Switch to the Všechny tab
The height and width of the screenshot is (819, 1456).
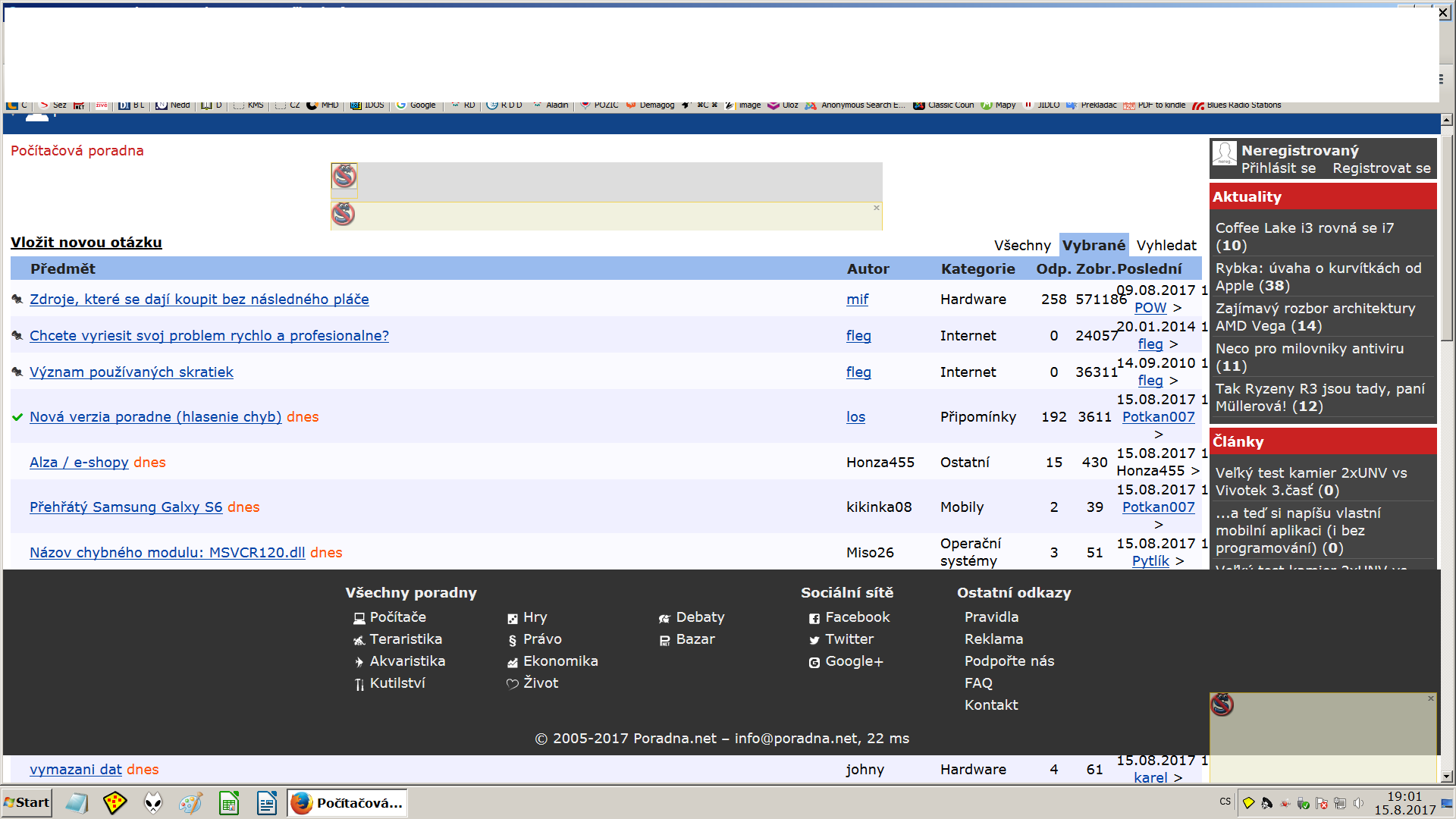coord(1022,245)
